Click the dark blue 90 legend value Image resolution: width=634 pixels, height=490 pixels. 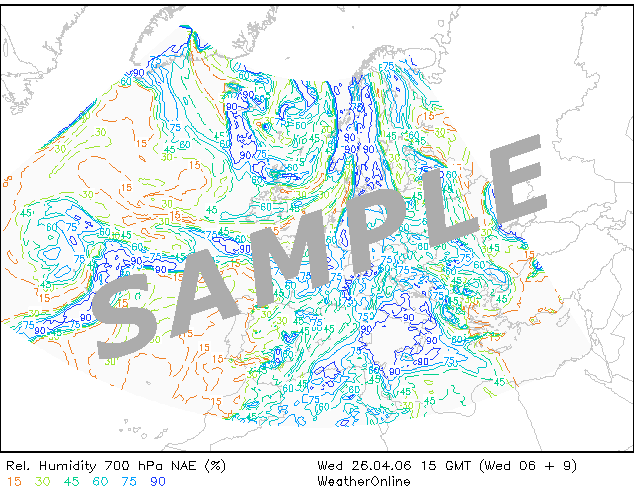(158, 482)
